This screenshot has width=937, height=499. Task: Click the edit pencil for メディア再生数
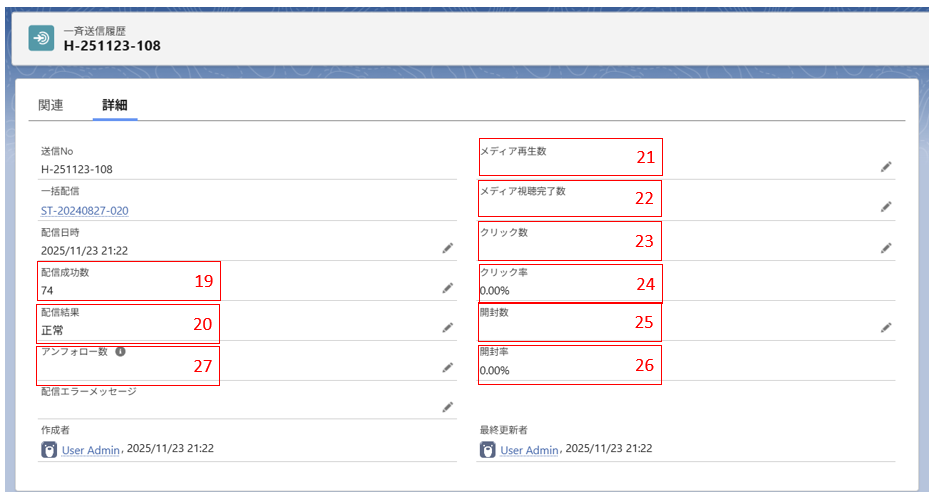coord(886,167)
